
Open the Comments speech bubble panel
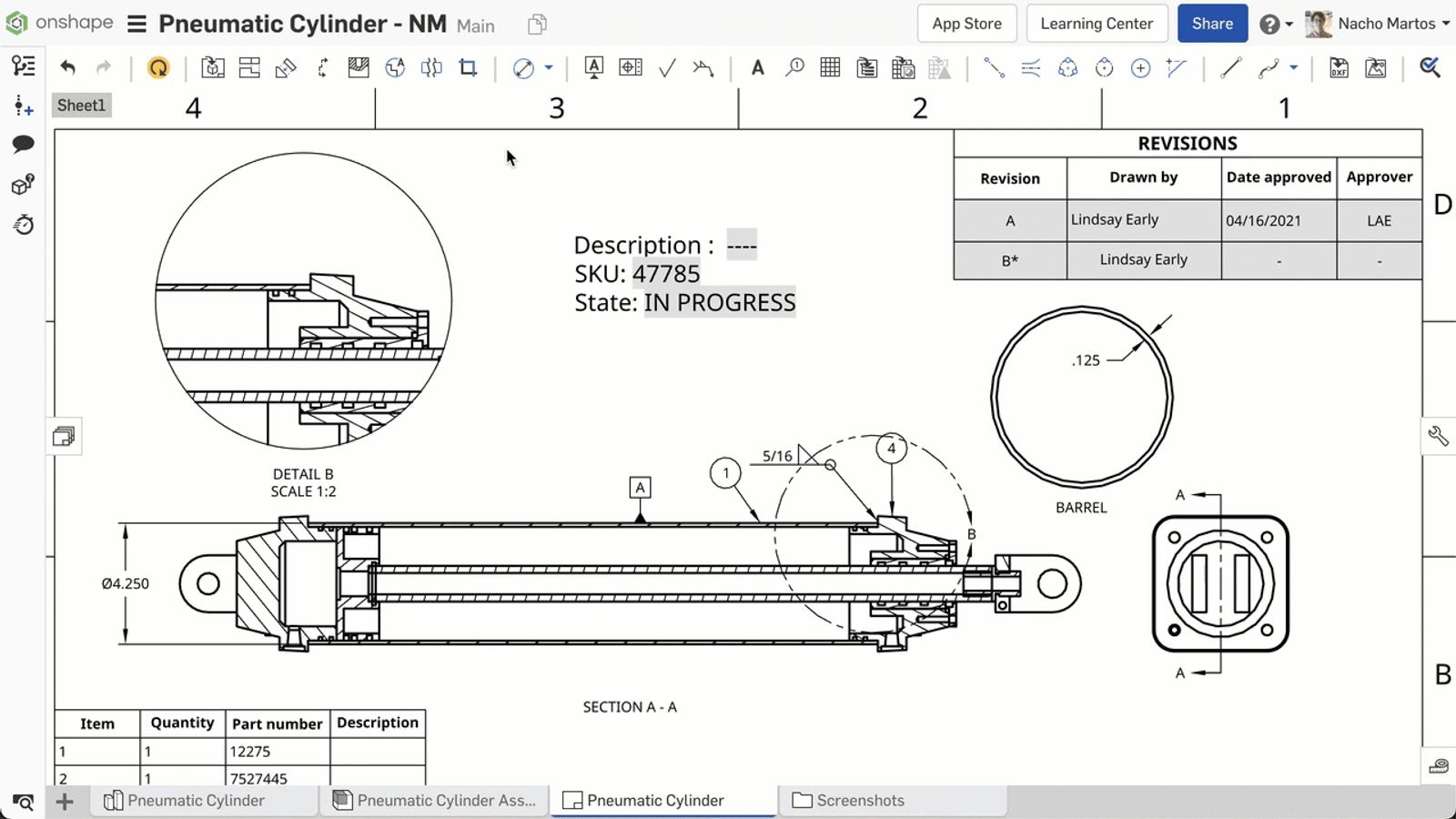click(23, 144)
